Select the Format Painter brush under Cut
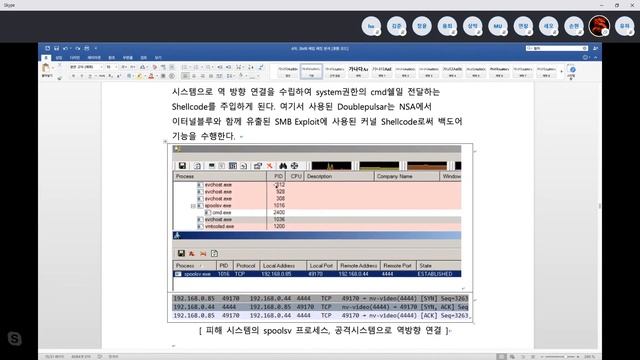Viewport: 640px width, 360px height. click(60, 78)
